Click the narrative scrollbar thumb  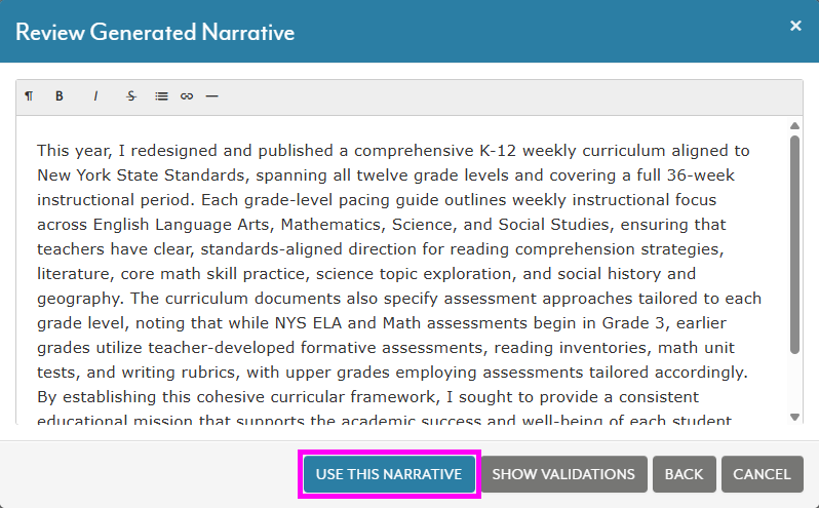pos(794,244)
